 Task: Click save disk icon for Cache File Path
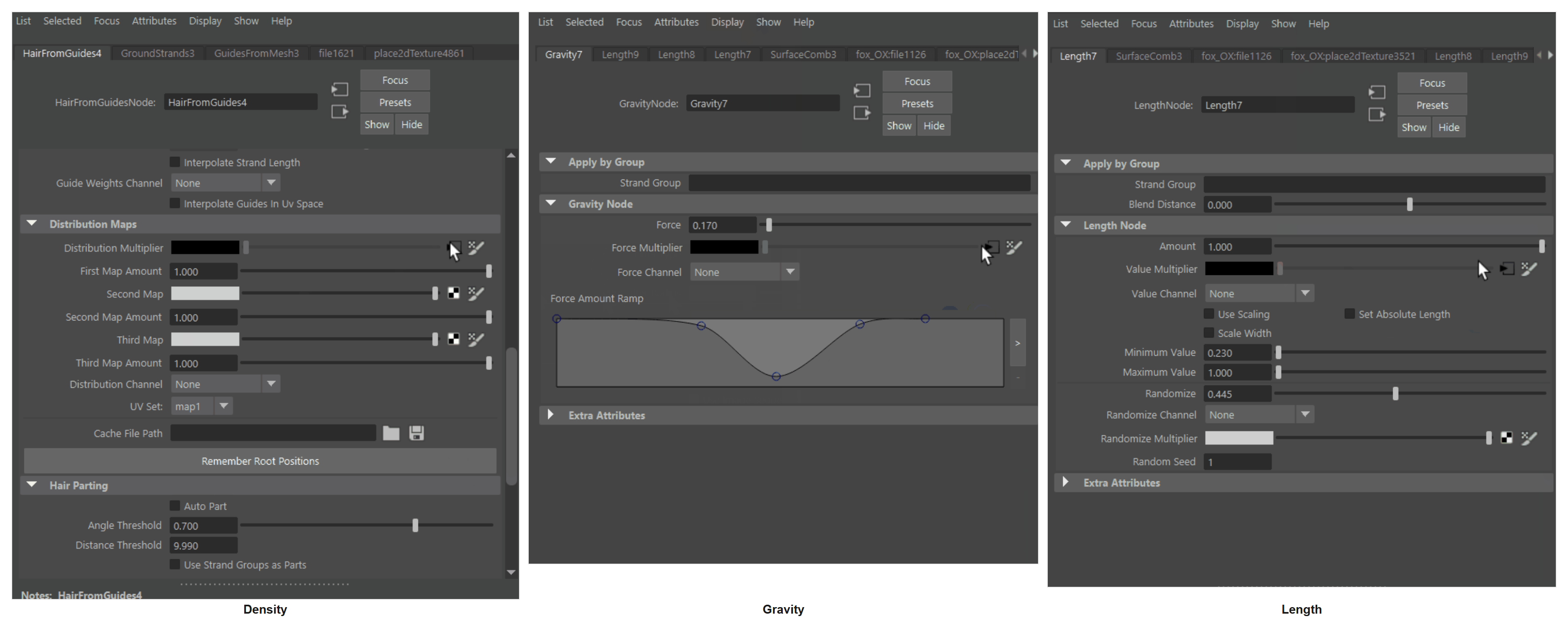[416, 433]
